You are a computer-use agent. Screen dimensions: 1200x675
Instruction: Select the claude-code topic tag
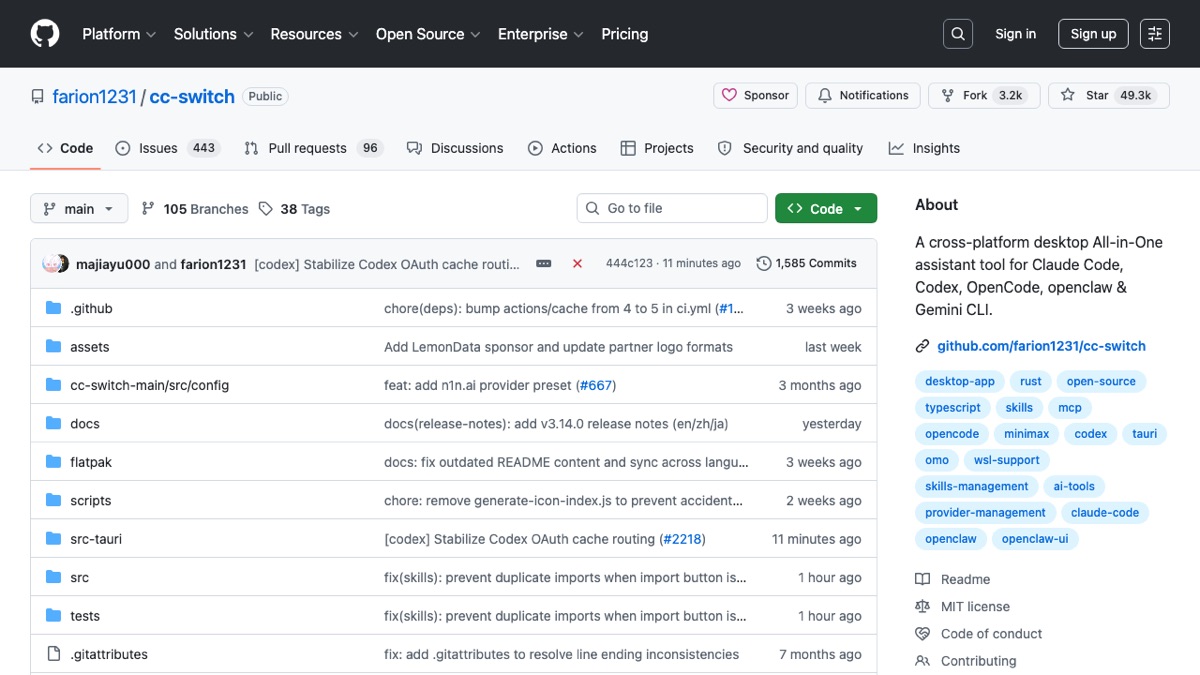click(1104, 513)
